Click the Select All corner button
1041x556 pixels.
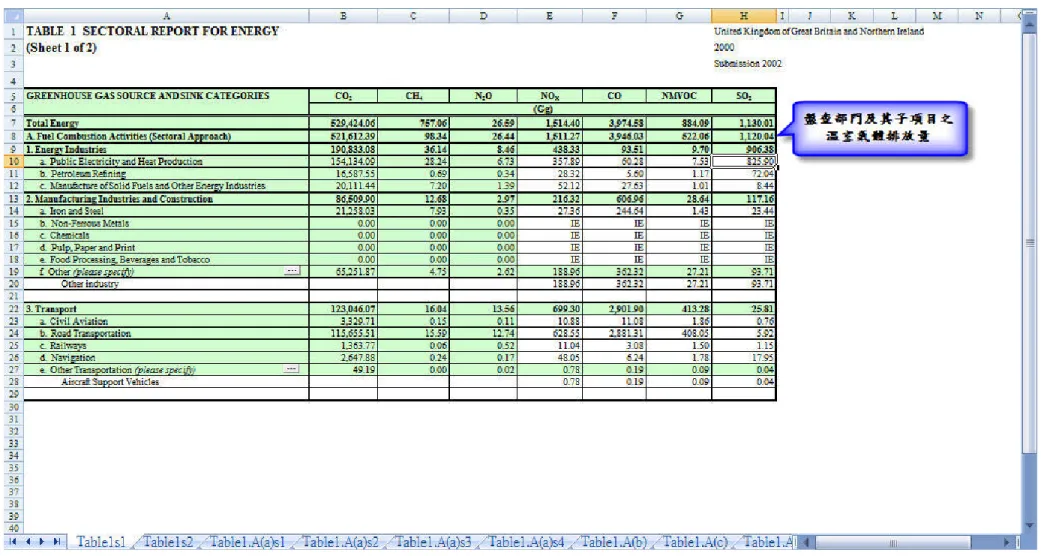tap(13, 16)
